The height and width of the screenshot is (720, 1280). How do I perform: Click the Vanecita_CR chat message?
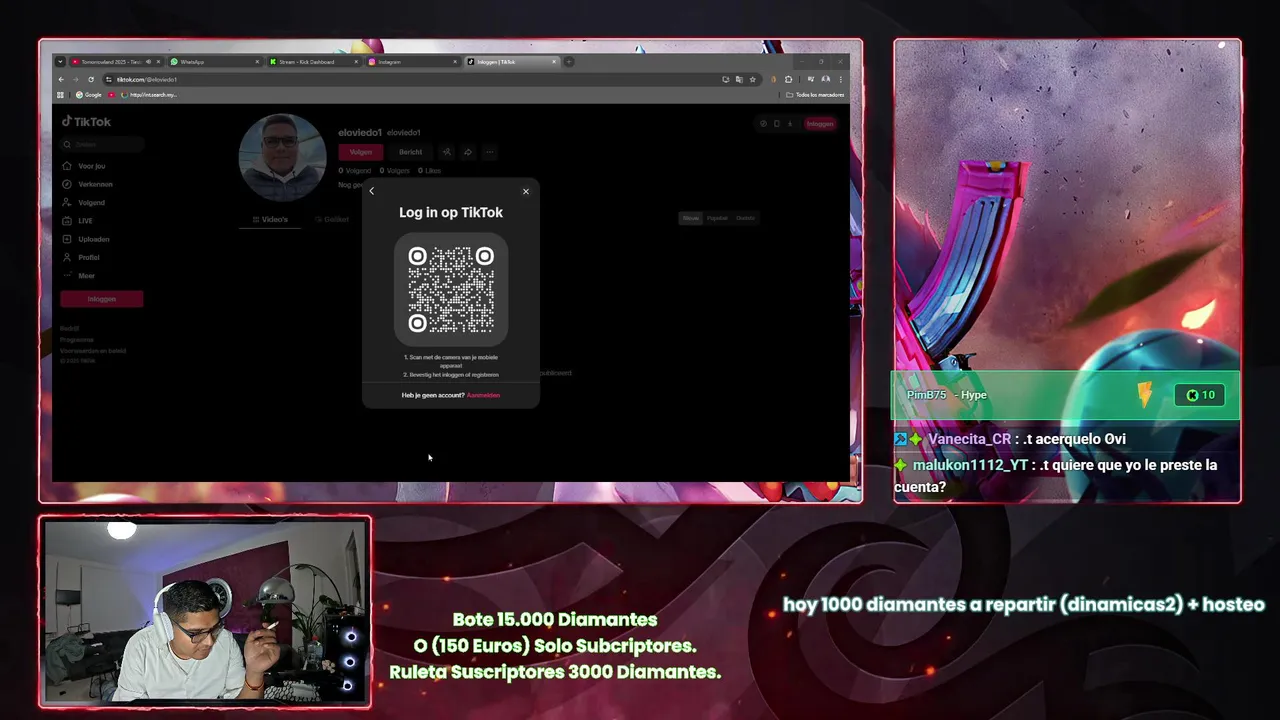click(1011, 439)
